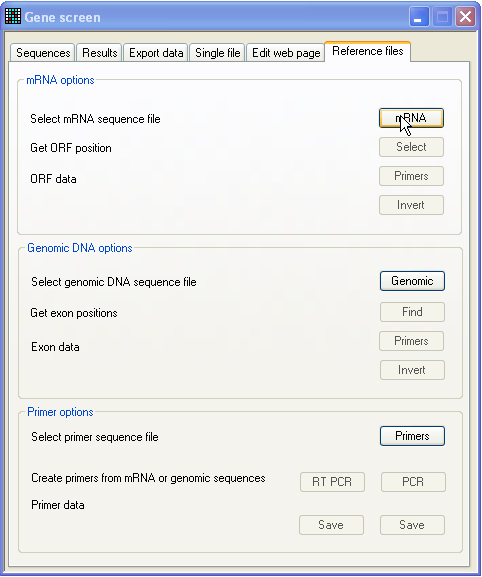This screenshot has width=482, height=577.
Task: Choose genomic DNA file with Genomic button
Action: (412, 281)
